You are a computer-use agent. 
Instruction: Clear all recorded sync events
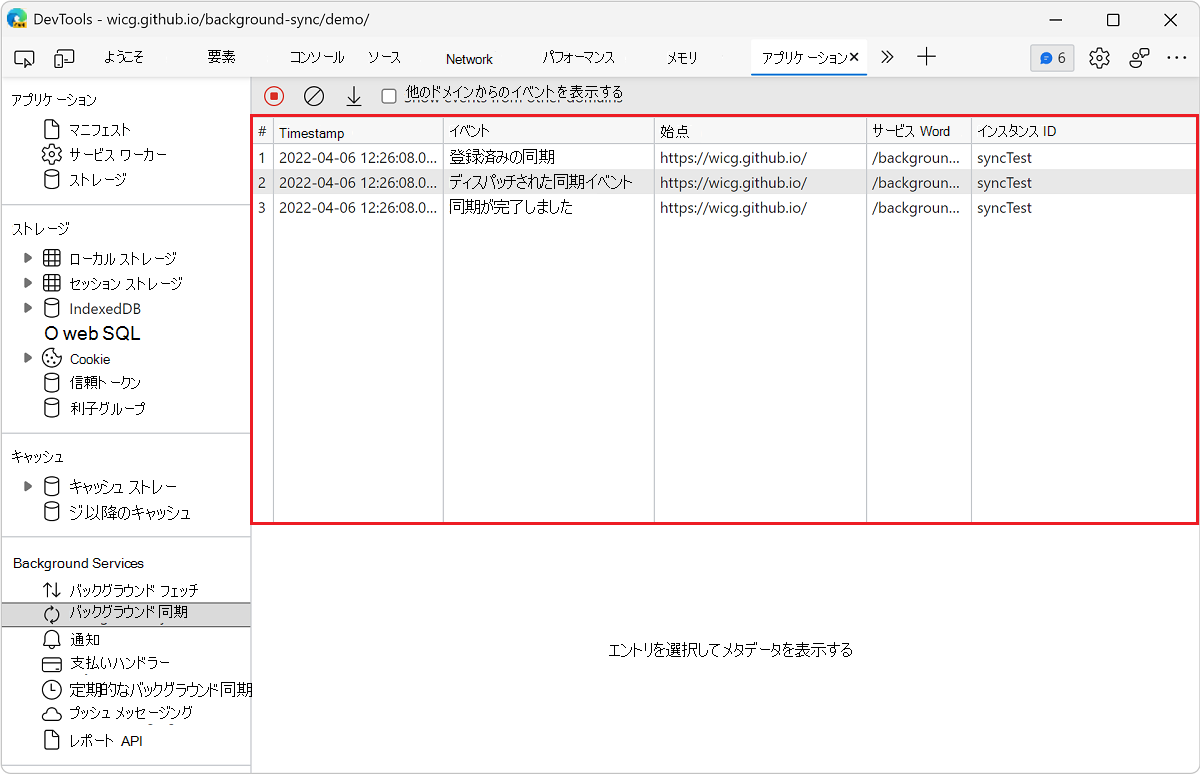(313, 94)
